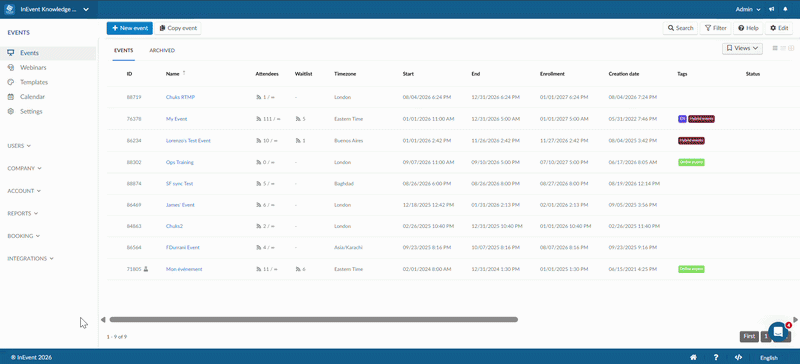The image size is (800, 364).
Task: Click the Search button
Action: pos(680,28)
